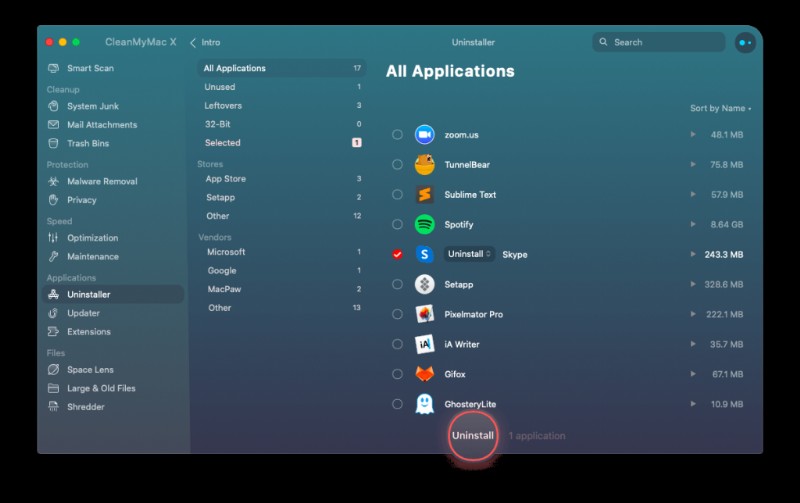Click the zoom.us app icon

click(424, 135)
